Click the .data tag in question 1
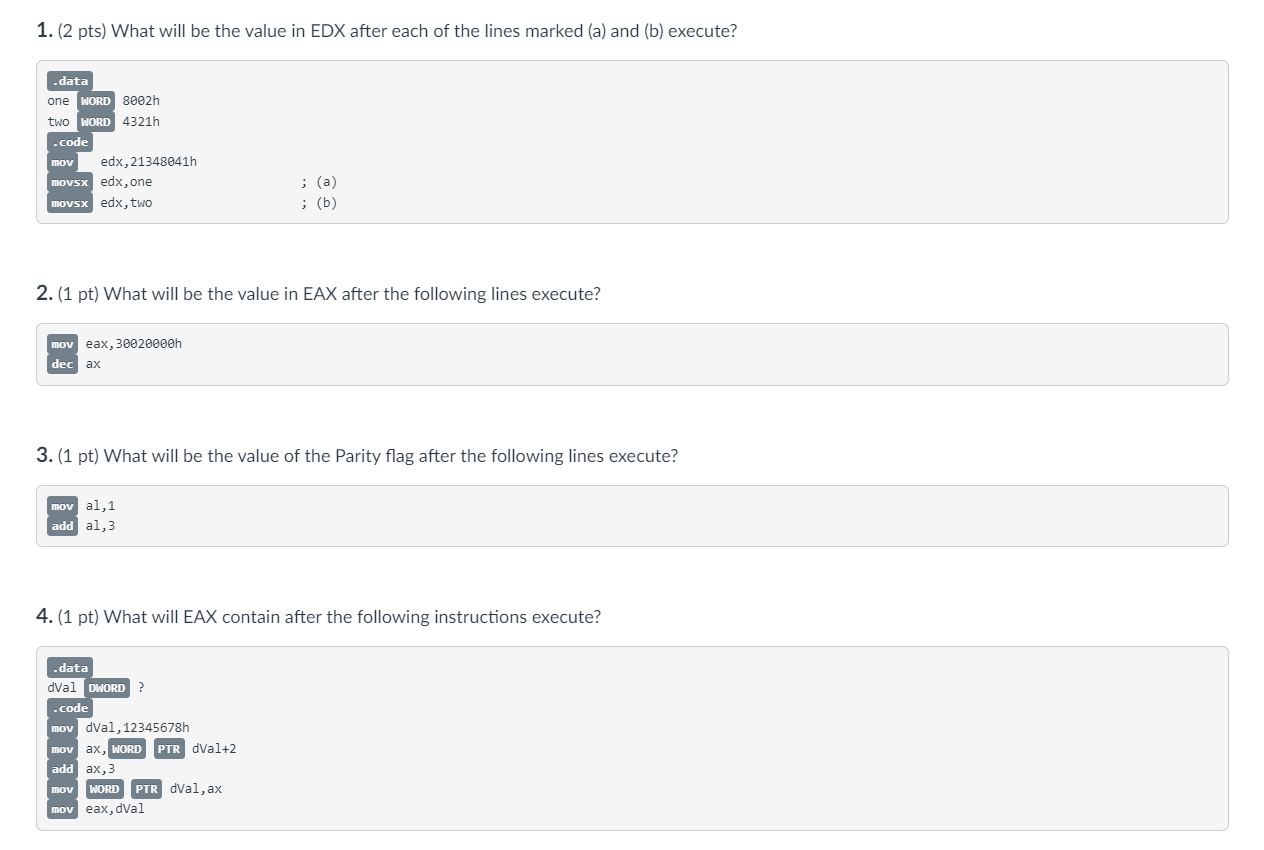This screenshot has height=850, width=1264. pyautogui.click(x=70, y=81)
